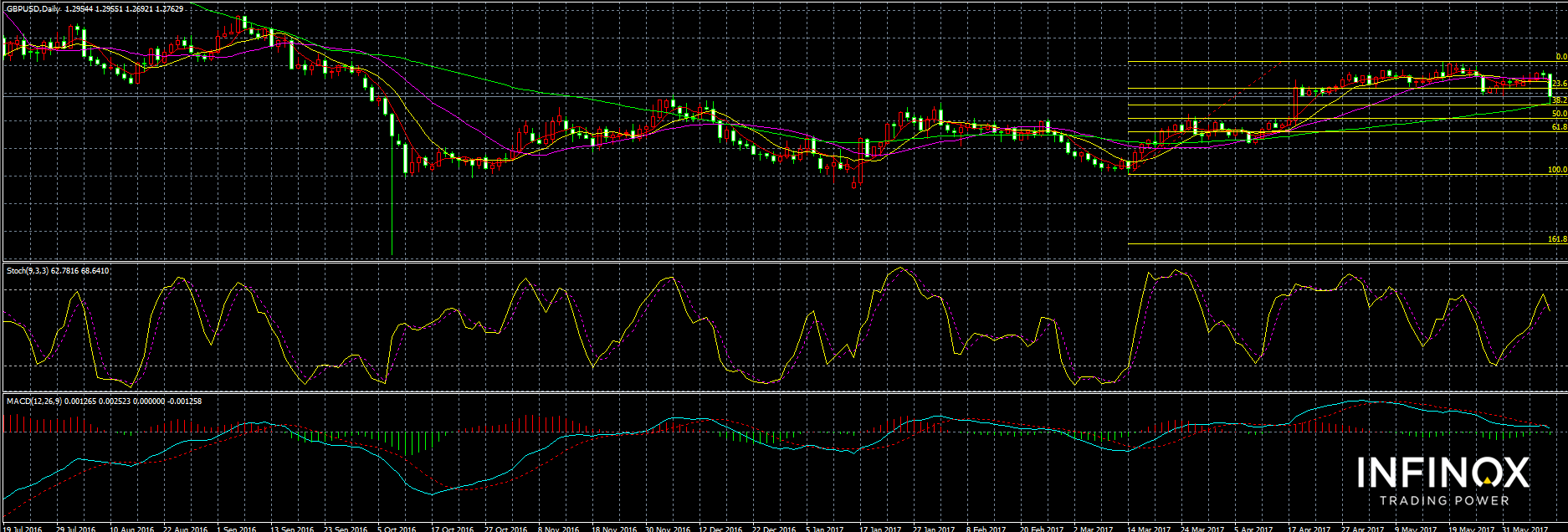Click the 50.0 Fibonacci level label

(x=1558, y=114)
